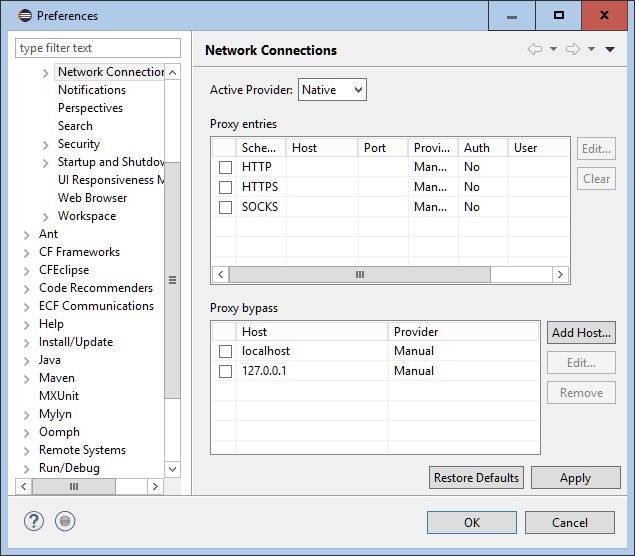Screen dimensions: 635x556
Task: Click Restore Defaults button
Action: 476,477
